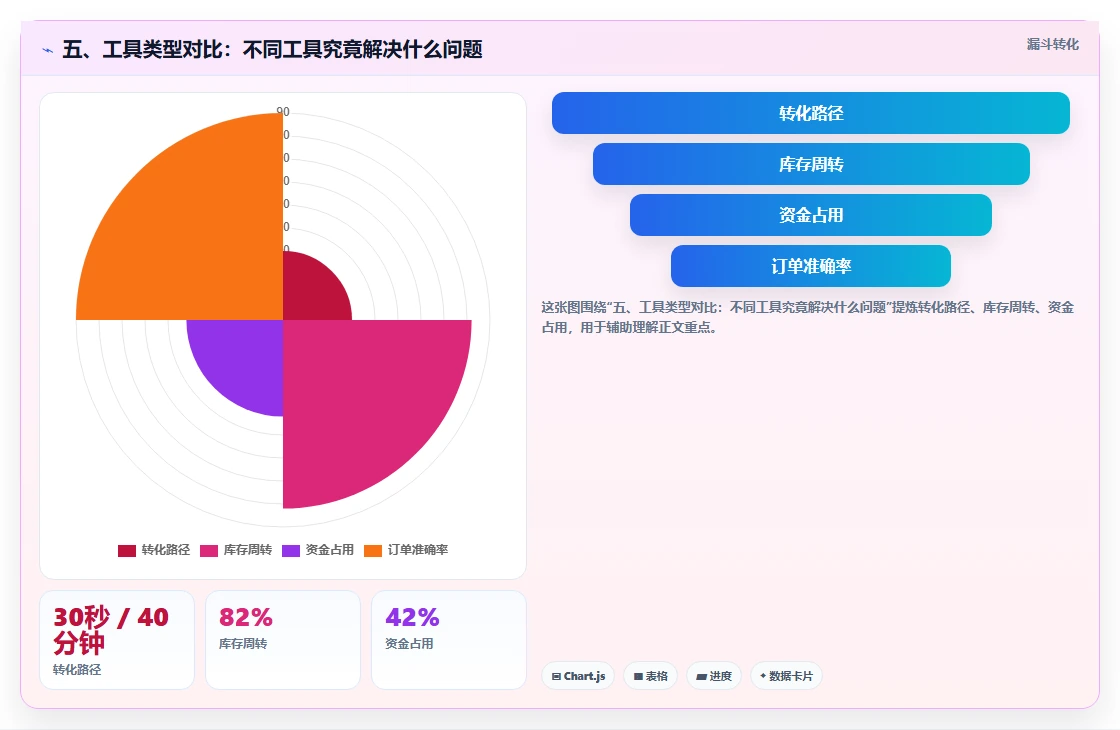Open the 30秒 / 40分钟 data card

pyautogui.click(x=117, y=640)
